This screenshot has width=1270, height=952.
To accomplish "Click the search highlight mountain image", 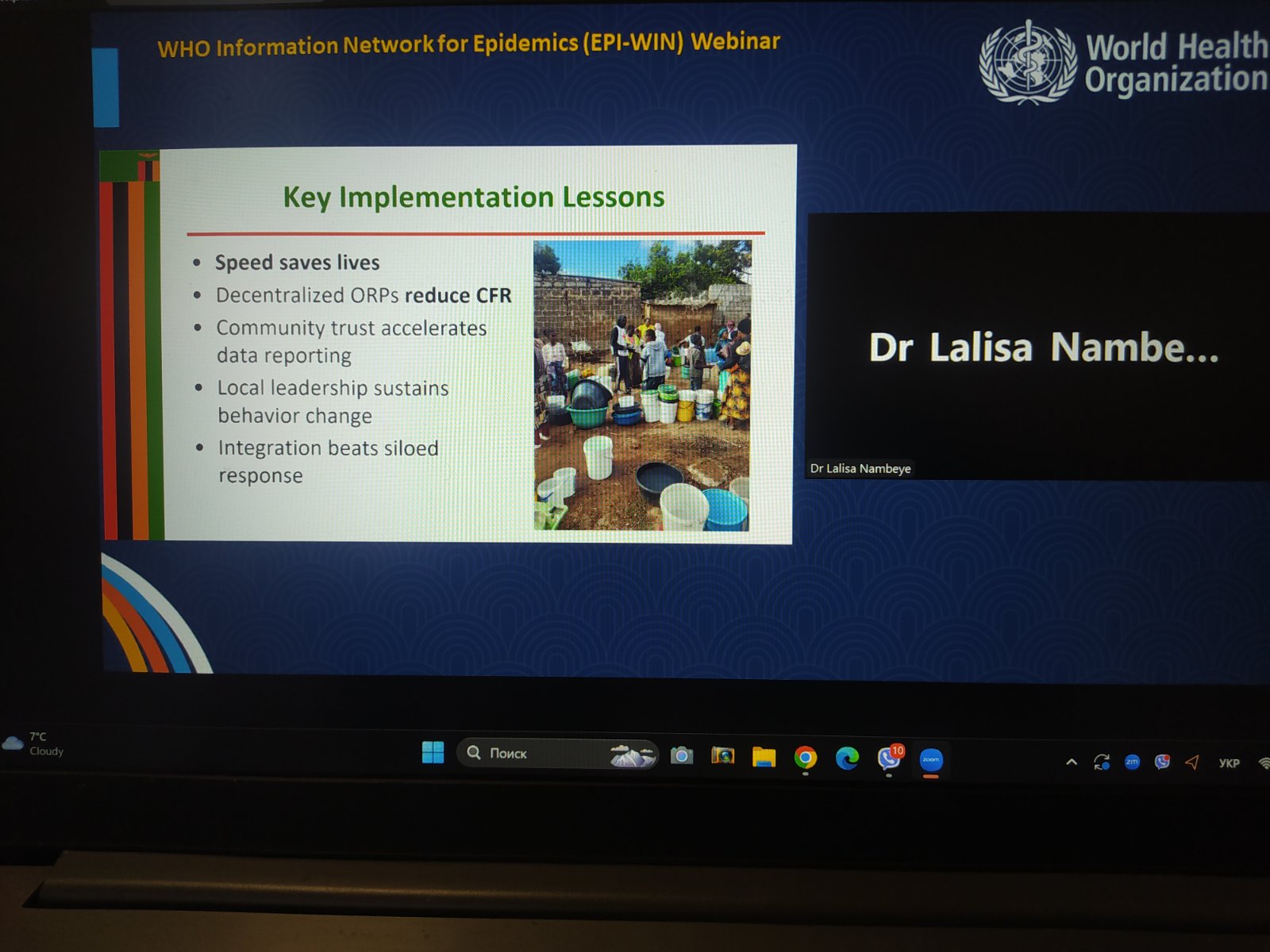I will point(632,754).
